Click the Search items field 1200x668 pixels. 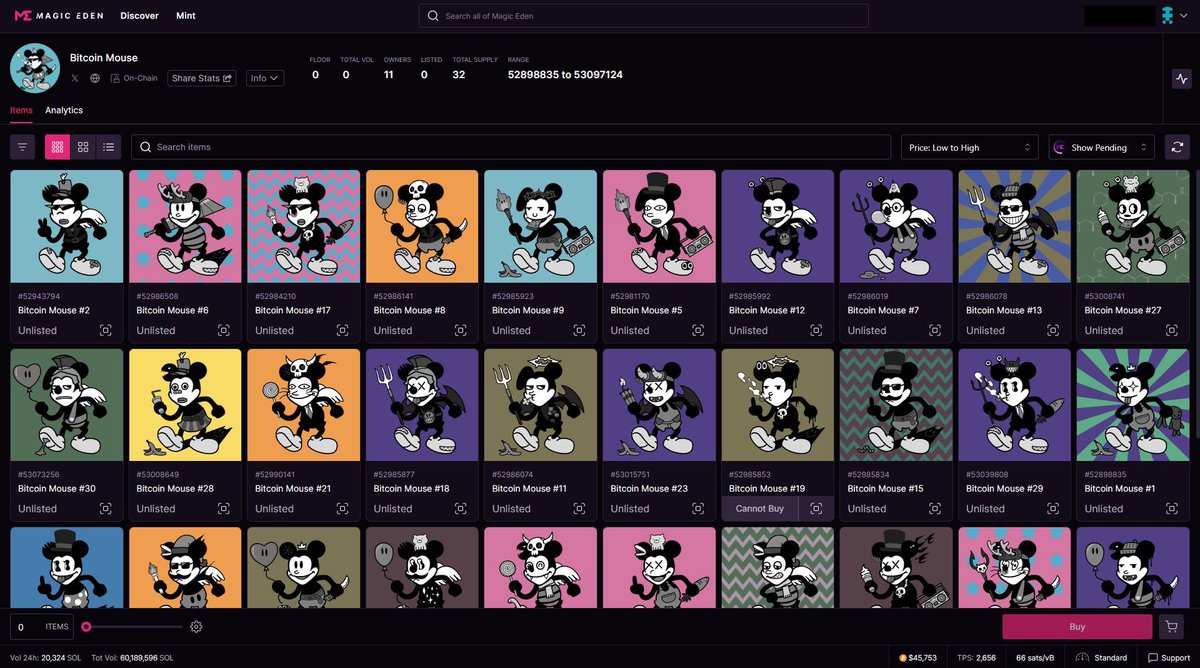click(x=511, y=147)
